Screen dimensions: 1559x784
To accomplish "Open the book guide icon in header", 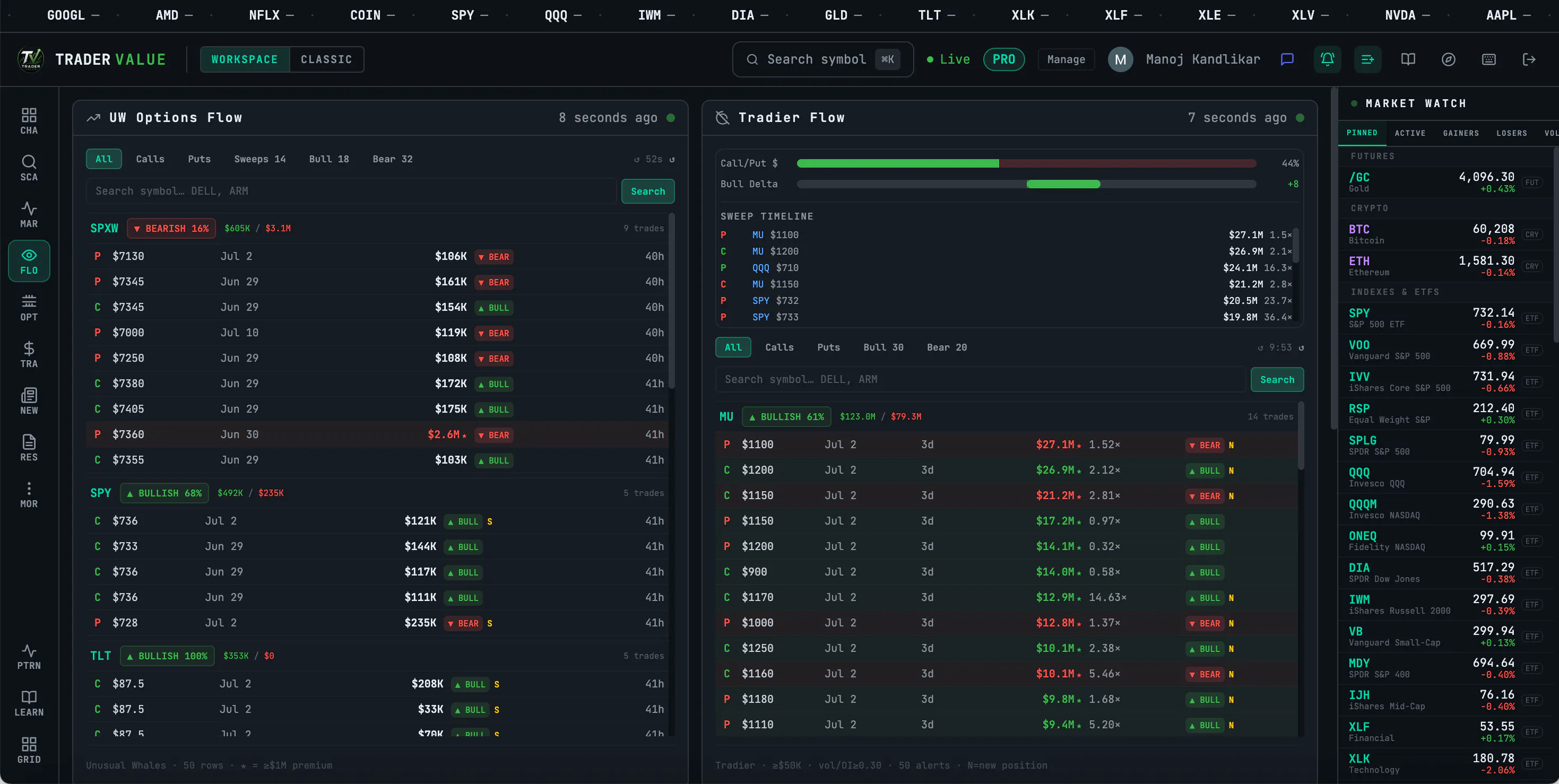I will pyautogui.click(x=1408, y=59).
